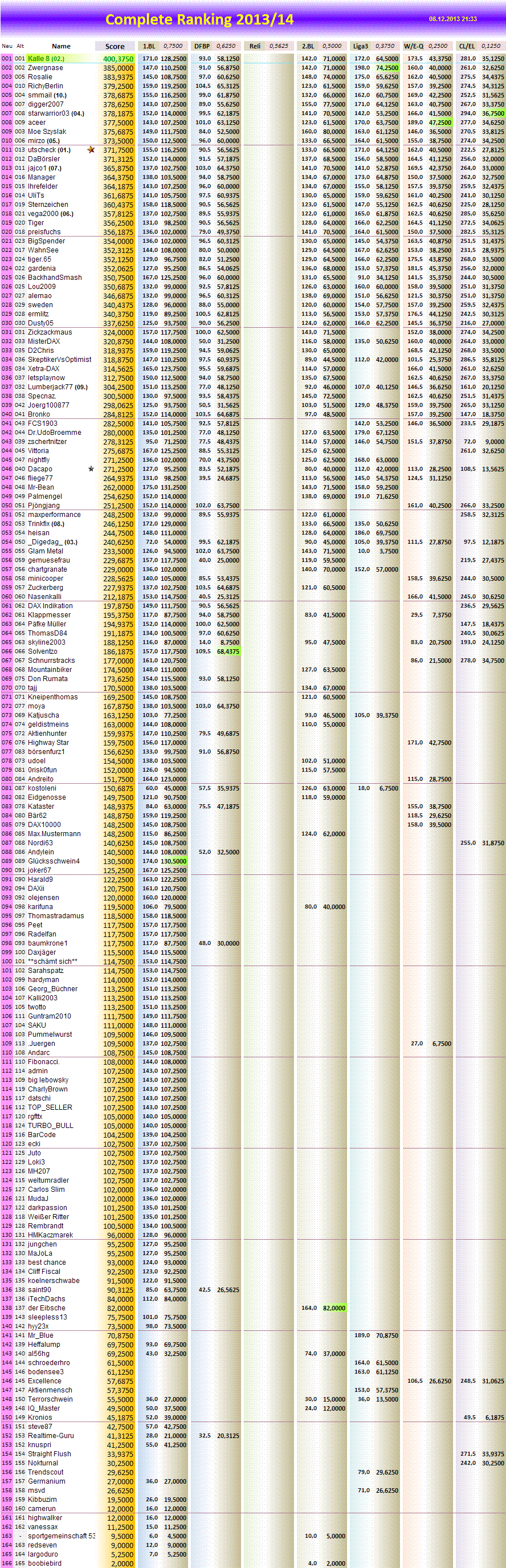Click the 1.BL column header
The image size is (506, 1568).
tap(149, 46)
